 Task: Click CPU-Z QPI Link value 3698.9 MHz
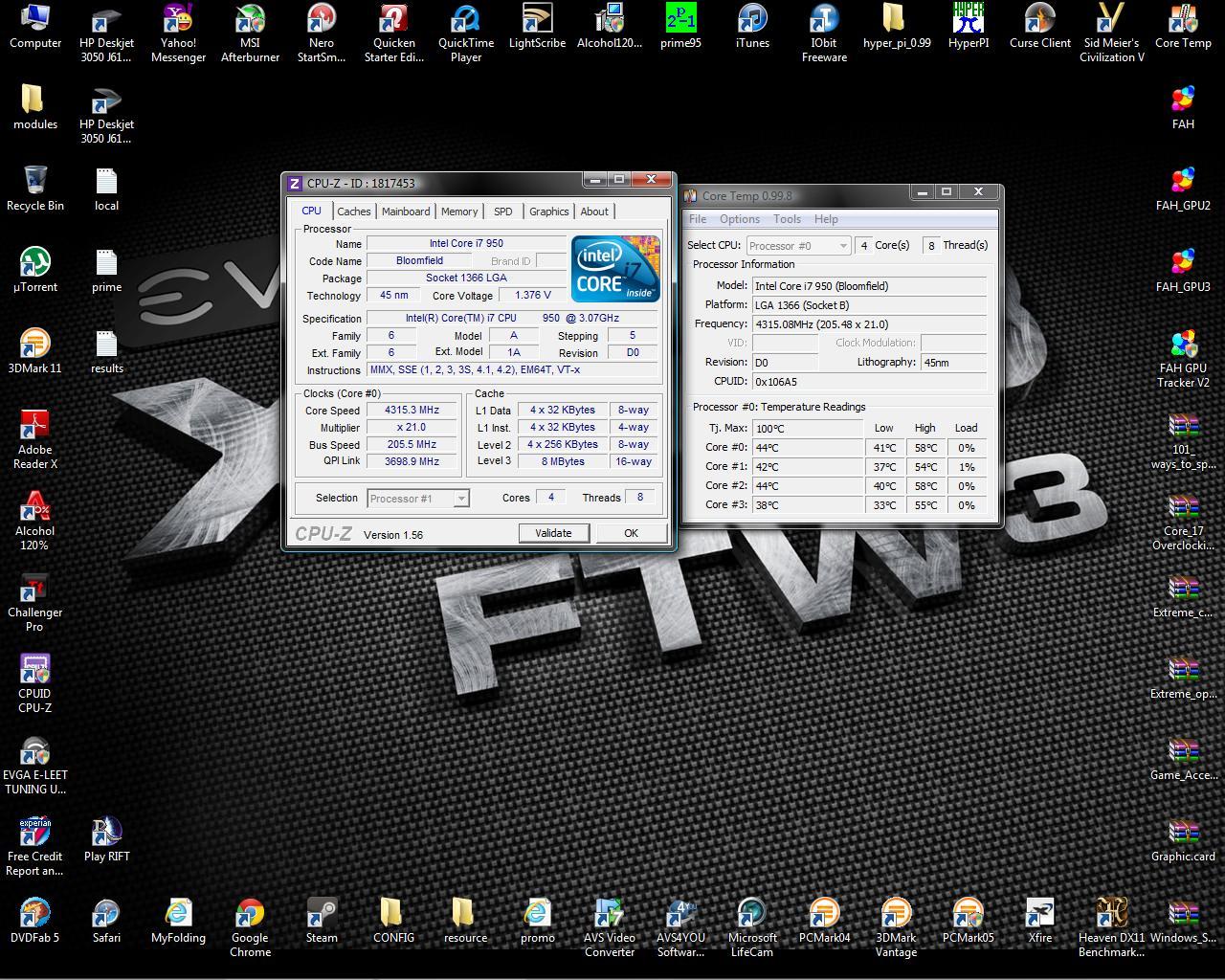click(412, 461)
